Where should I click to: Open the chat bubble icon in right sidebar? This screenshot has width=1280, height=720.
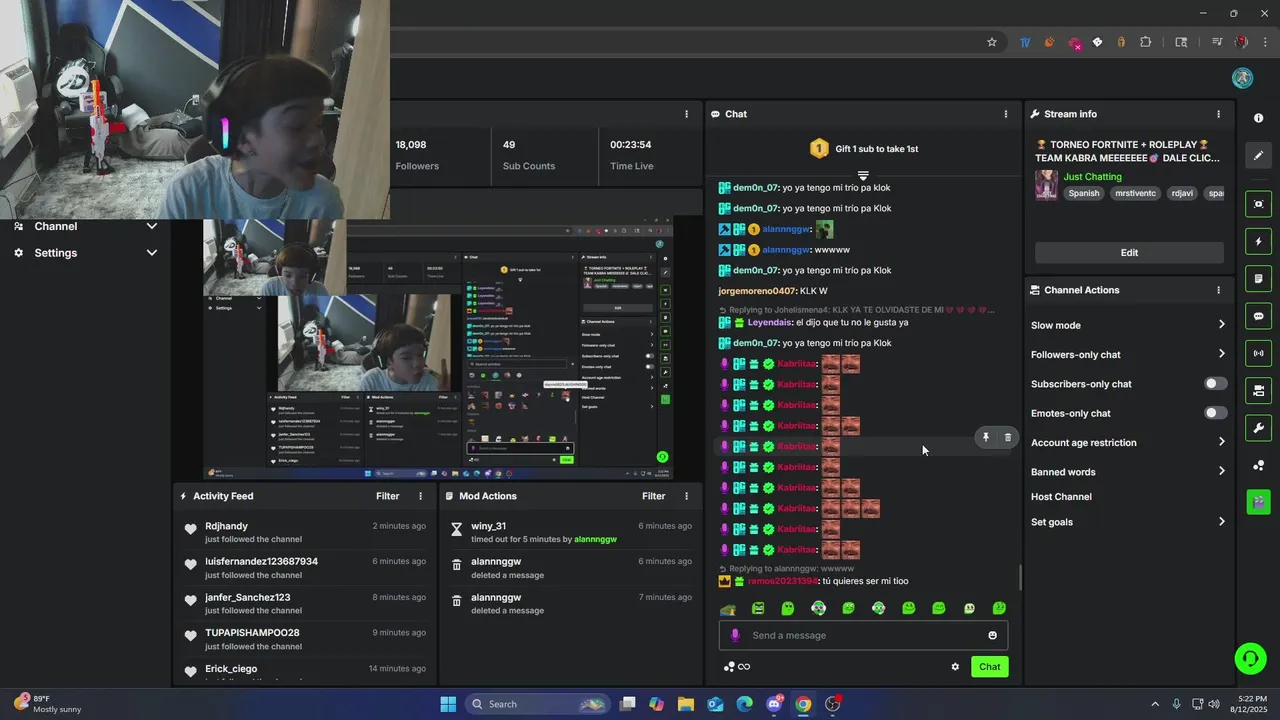tap(1258, 316)
